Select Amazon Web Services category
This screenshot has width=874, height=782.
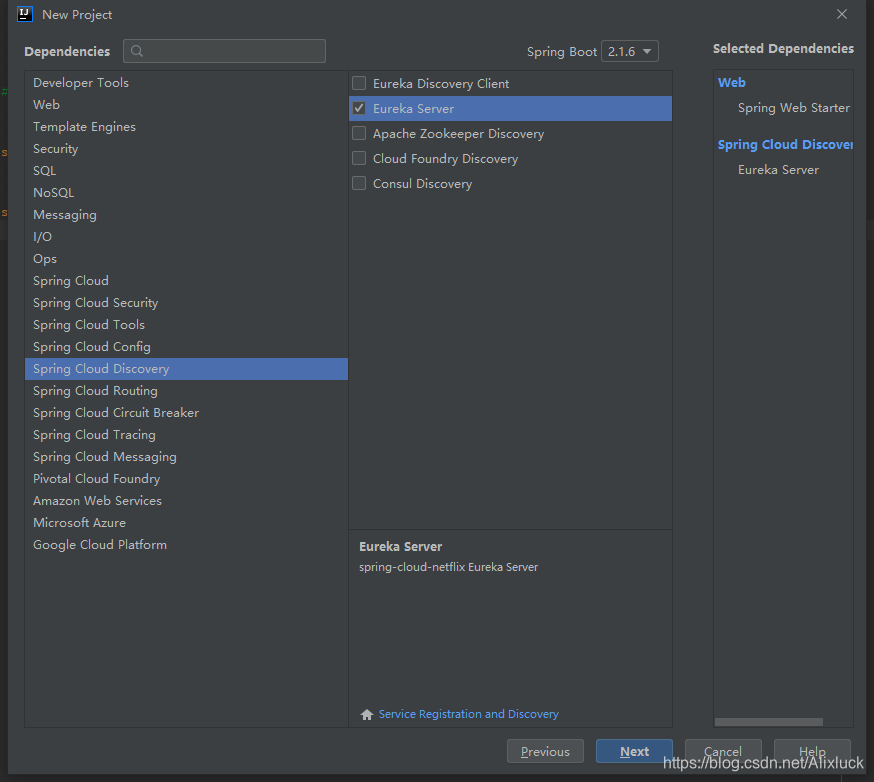[186, 501]
